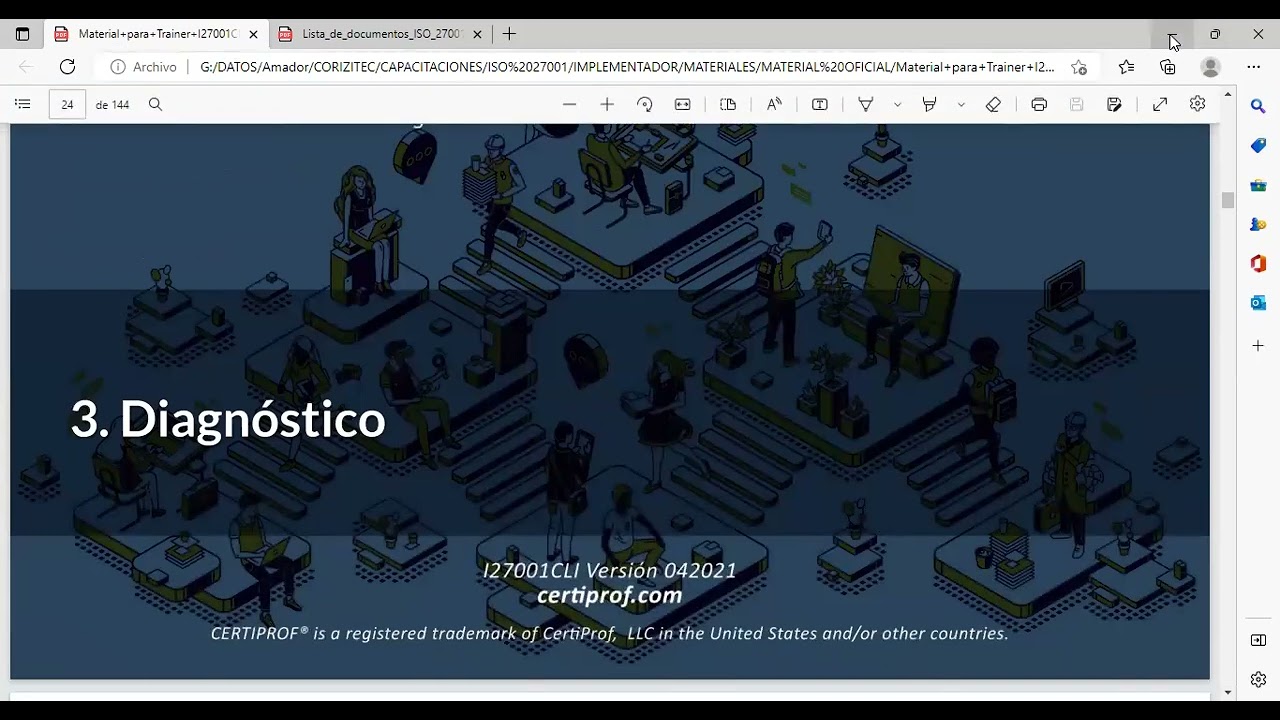Expand the Draw pen options dropdown
Screen dimensions: 1280x720
coord(897,104)
